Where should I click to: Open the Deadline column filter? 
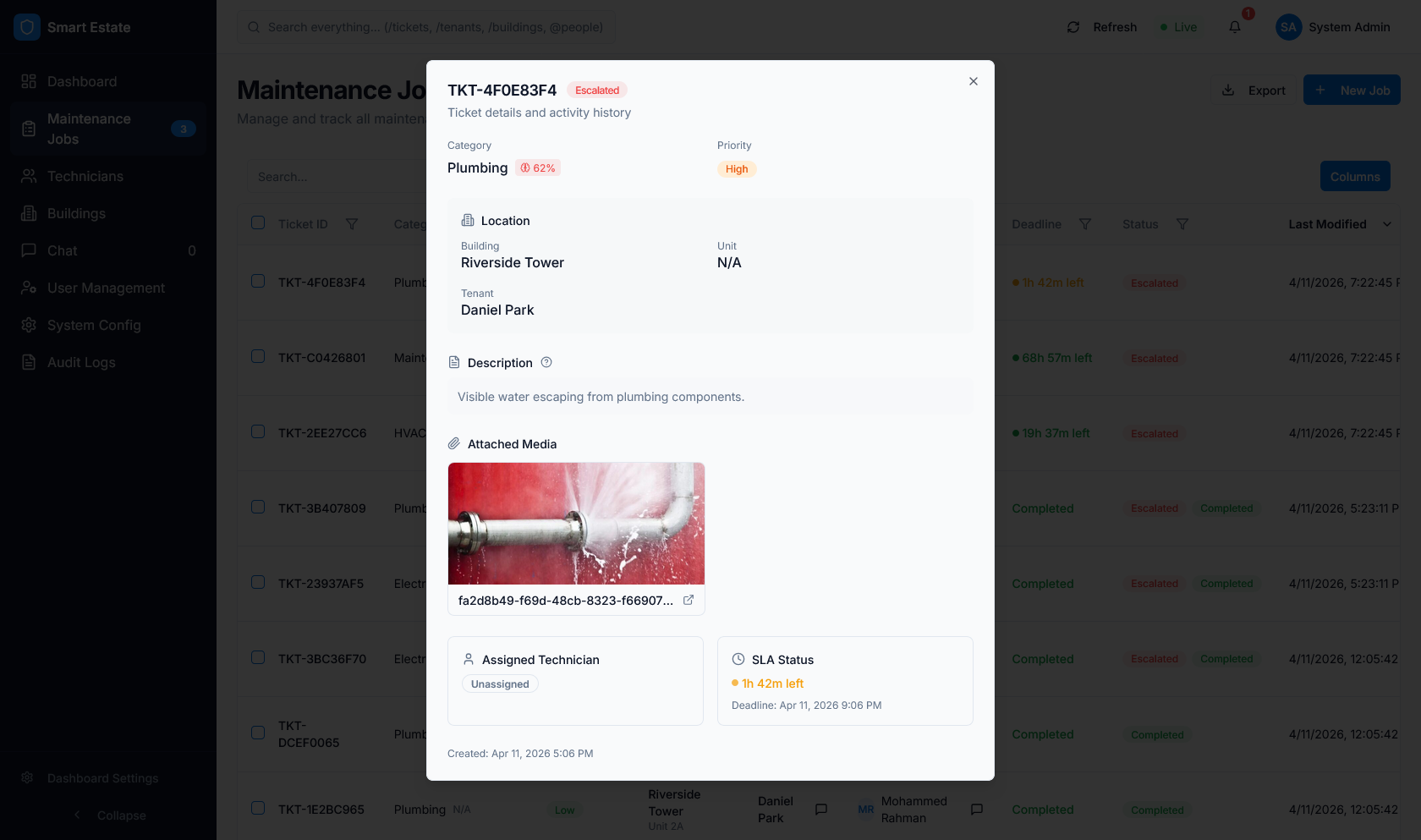tap(1085, 224)
